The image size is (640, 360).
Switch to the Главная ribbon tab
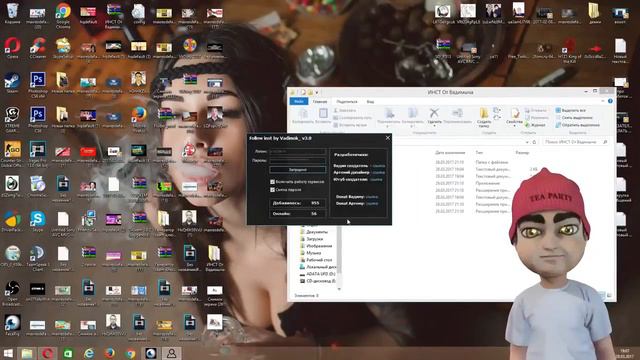320,101
